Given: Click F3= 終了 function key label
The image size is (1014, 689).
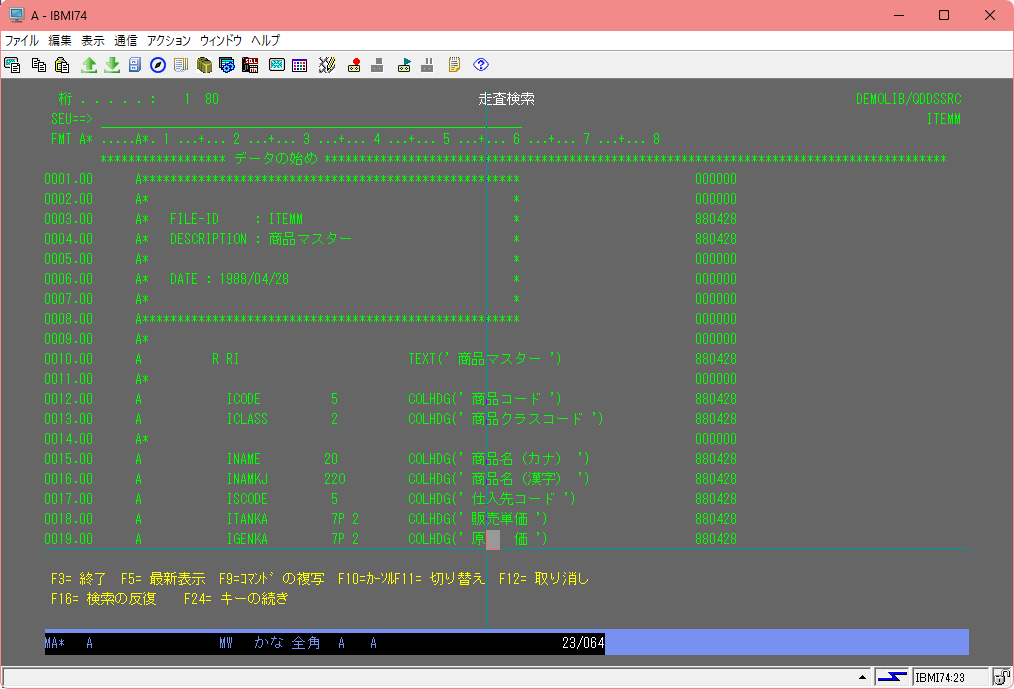Looking at the screenshot, I should [x=78, y=579].
